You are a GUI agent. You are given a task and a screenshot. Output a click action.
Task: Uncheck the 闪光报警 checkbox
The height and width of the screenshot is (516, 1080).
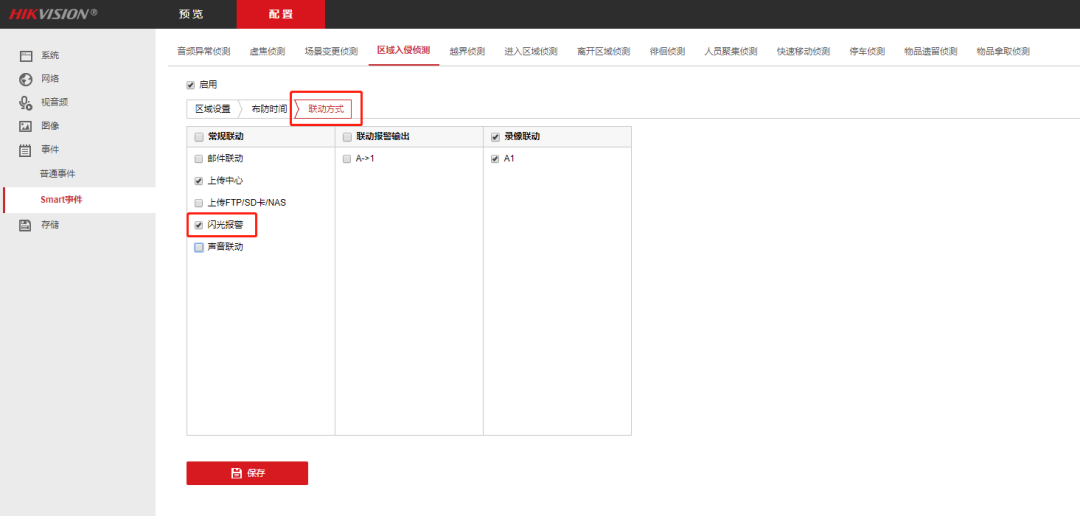pyautogui.click(x=199, y=225)
